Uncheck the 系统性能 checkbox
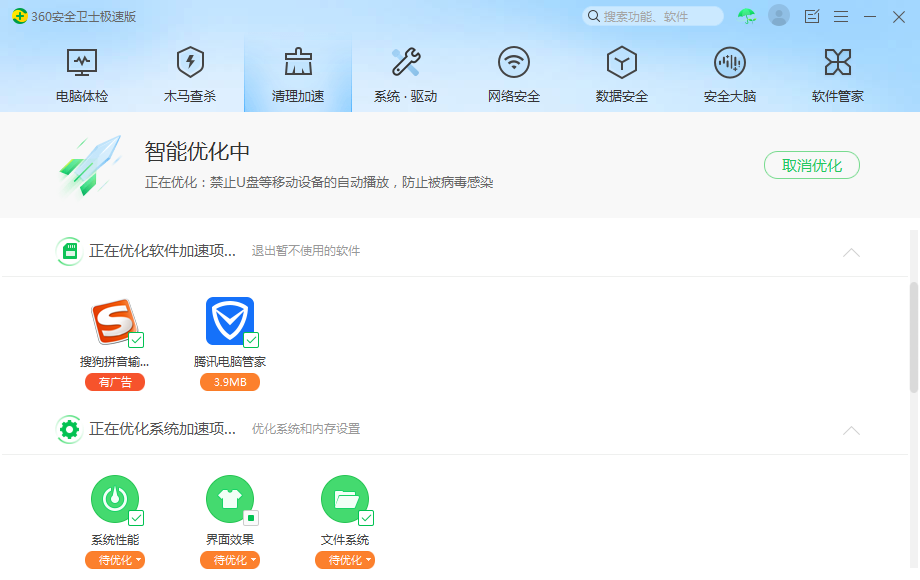 (136, 518)
